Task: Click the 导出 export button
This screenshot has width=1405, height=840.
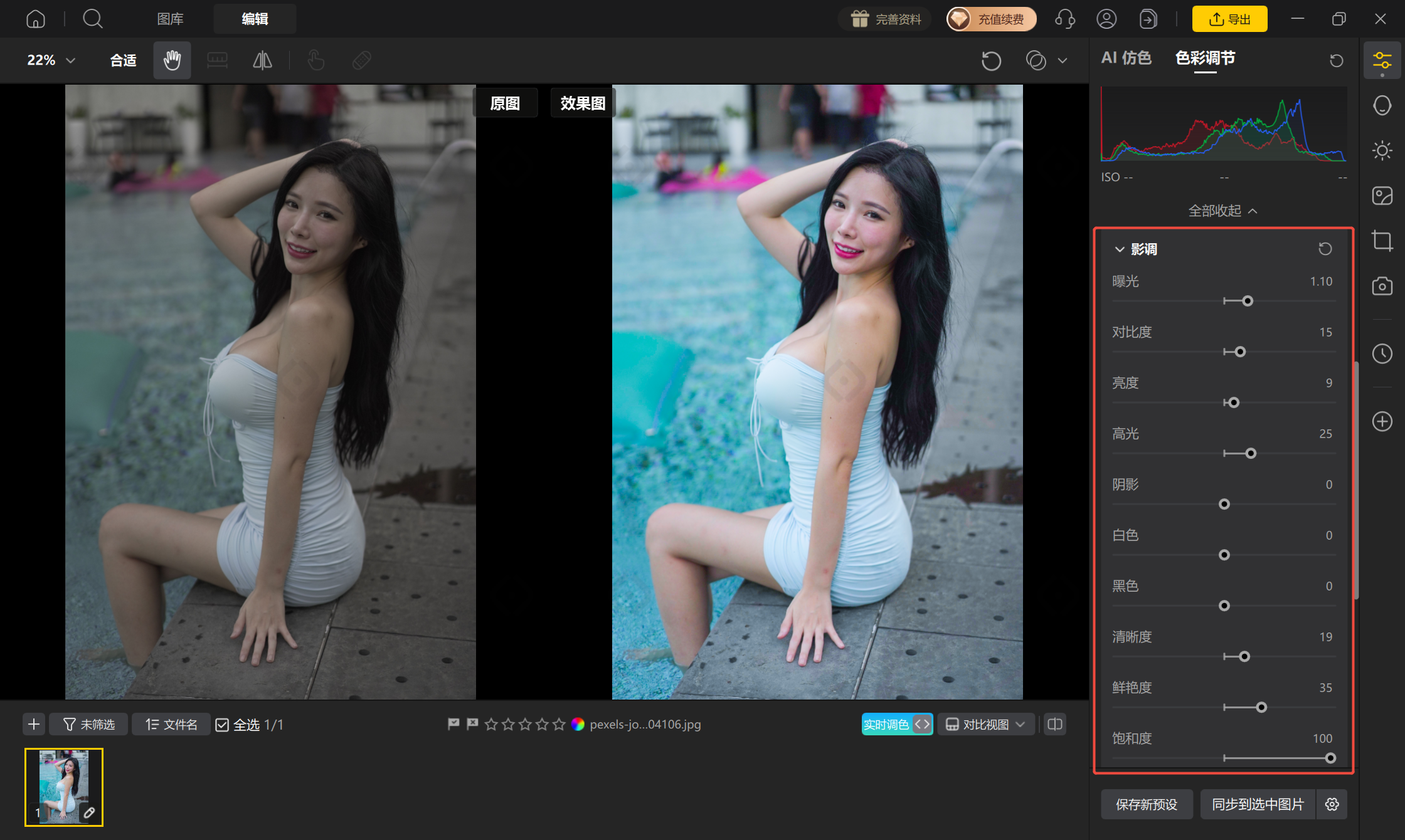Action: point(1229,19)
